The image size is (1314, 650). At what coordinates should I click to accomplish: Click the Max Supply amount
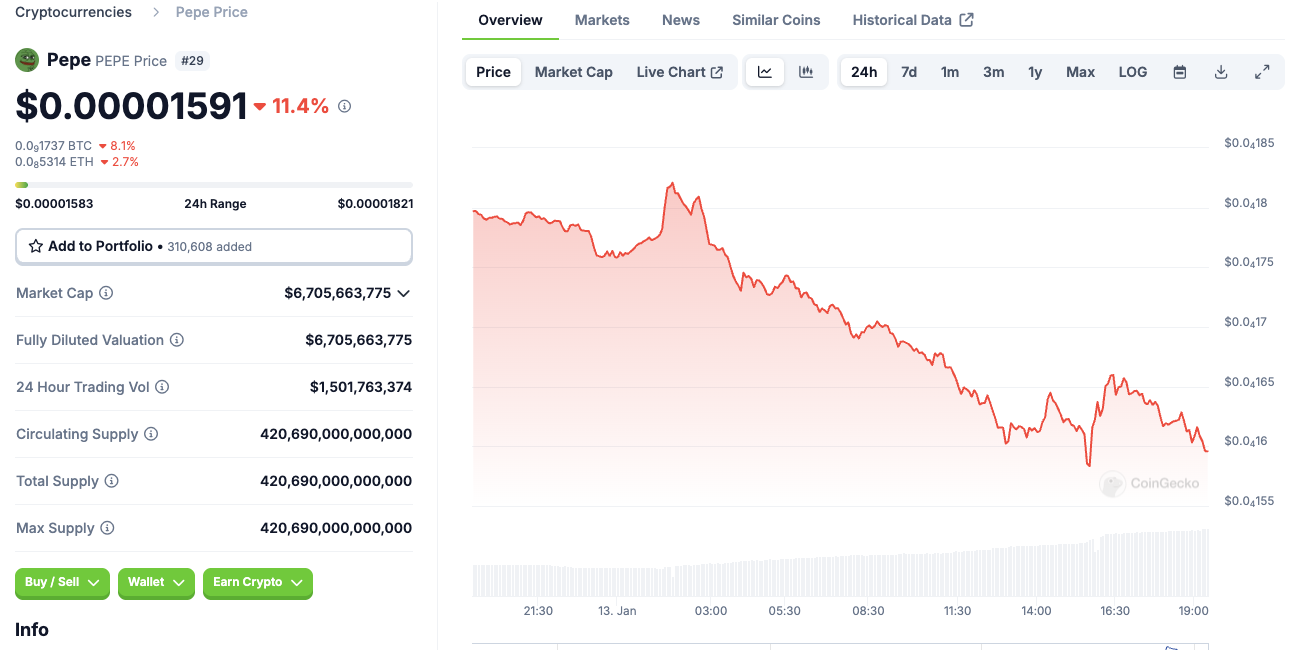[336, 528]
